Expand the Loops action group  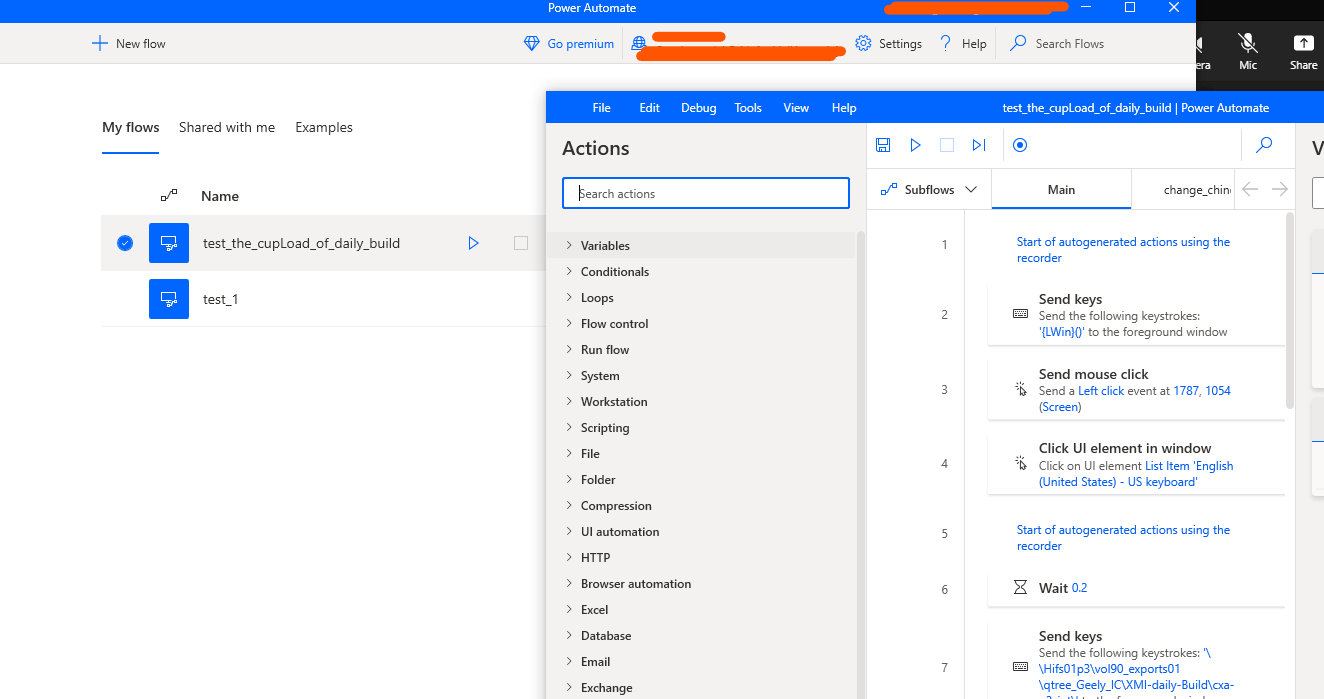tap(570, 298)
